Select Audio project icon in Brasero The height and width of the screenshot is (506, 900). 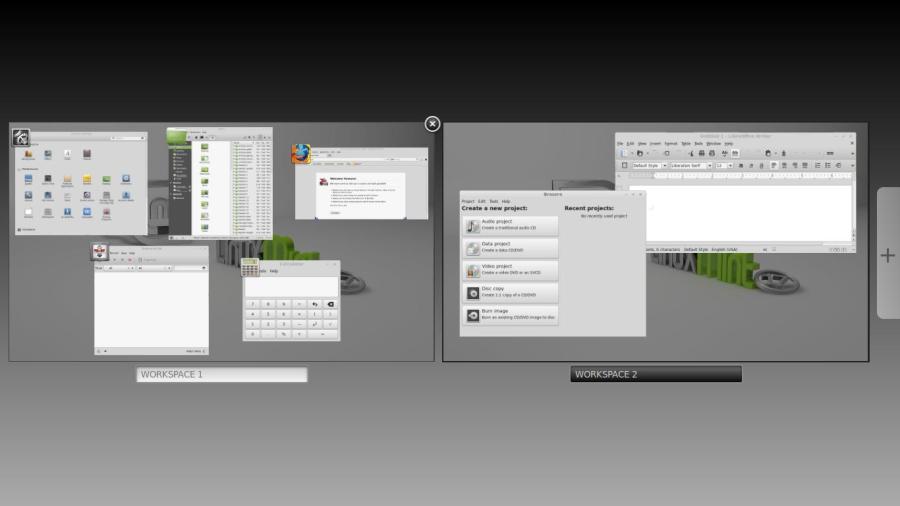(472, 225)
